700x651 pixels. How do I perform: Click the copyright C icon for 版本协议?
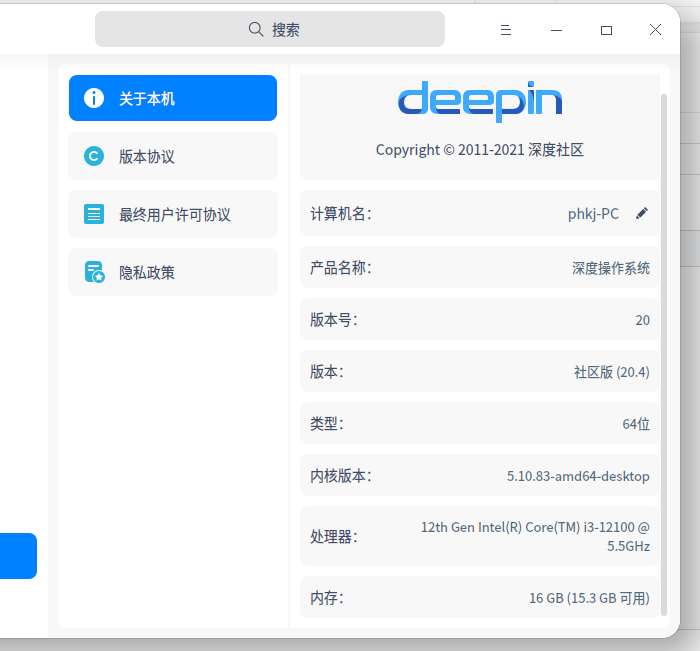94,156
